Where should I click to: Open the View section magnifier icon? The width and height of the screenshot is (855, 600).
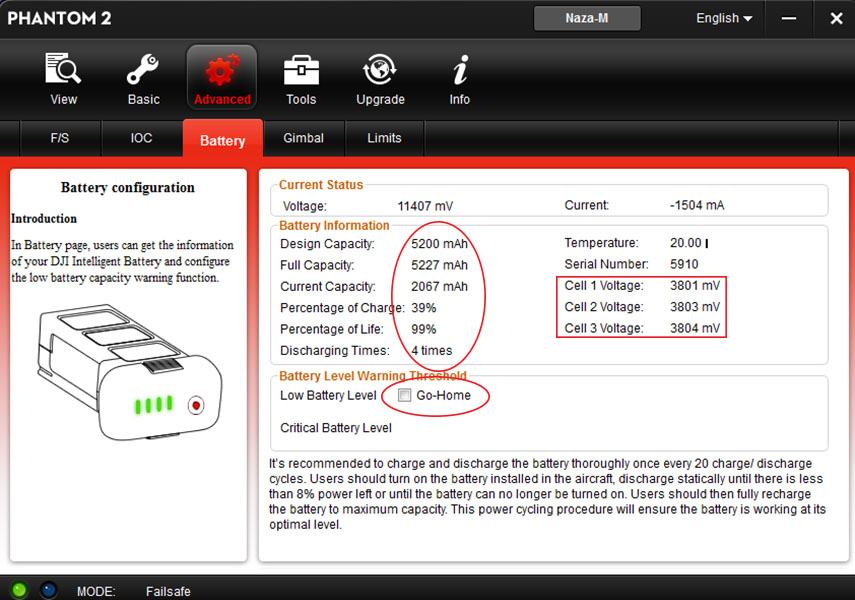63,69
